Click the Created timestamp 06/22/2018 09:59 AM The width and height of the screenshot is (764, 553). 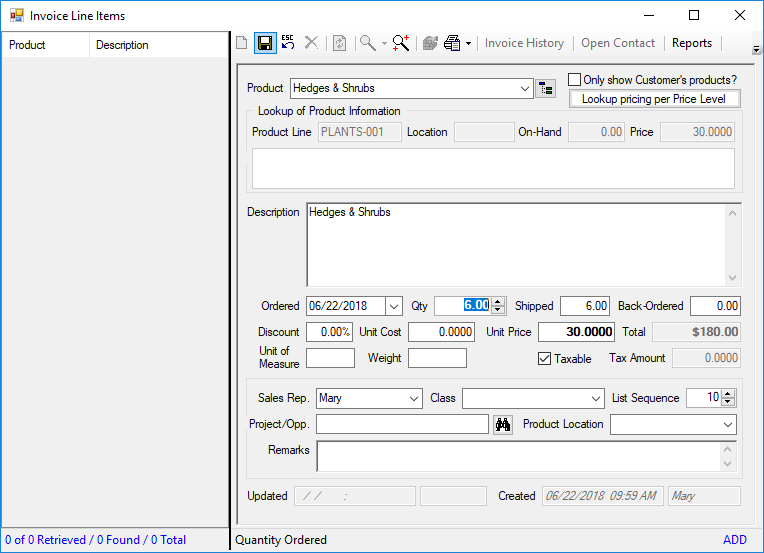(601, 496)
